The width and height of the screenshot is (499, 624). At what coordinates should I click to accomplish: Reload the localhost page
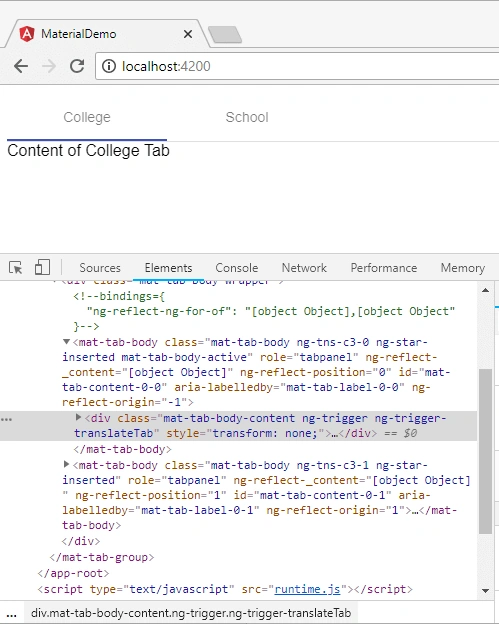tap(77, 66)
